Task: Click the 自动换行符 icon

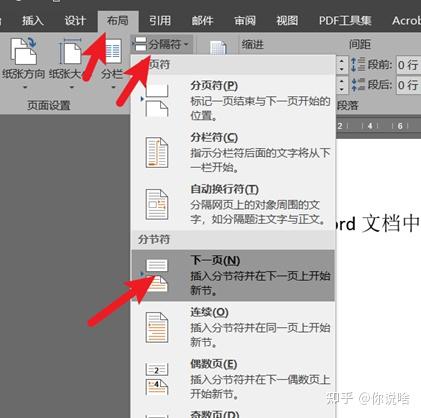Action: [x=157, y=204]
